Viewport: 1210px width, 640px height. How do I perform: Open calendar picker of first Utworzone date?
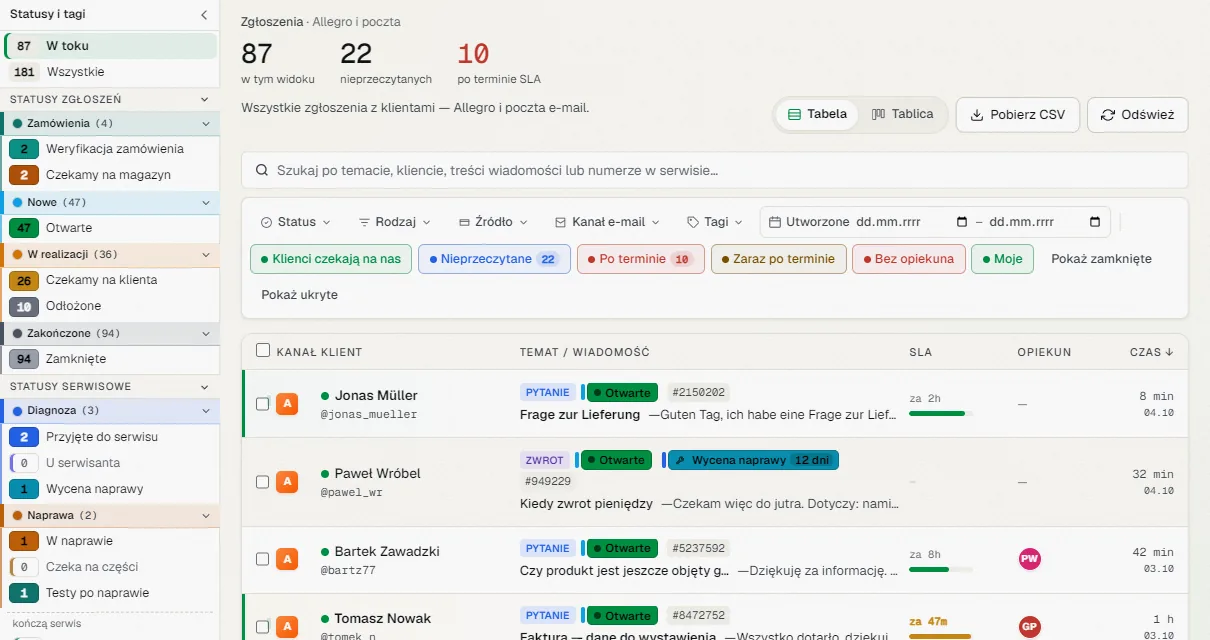[x=962, y=222]
